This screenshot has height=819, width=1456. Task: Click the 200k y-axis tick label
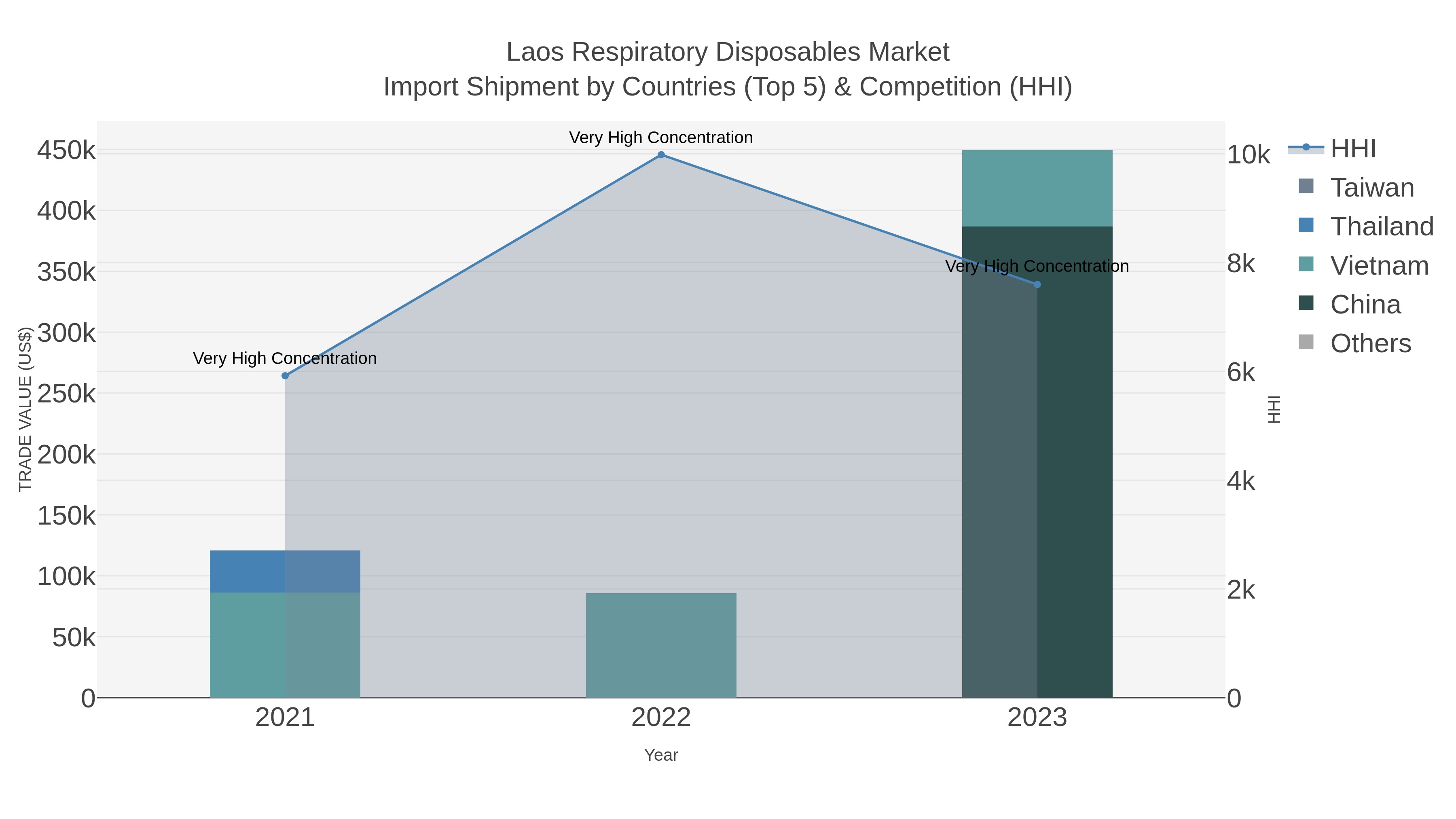[66, 455]
